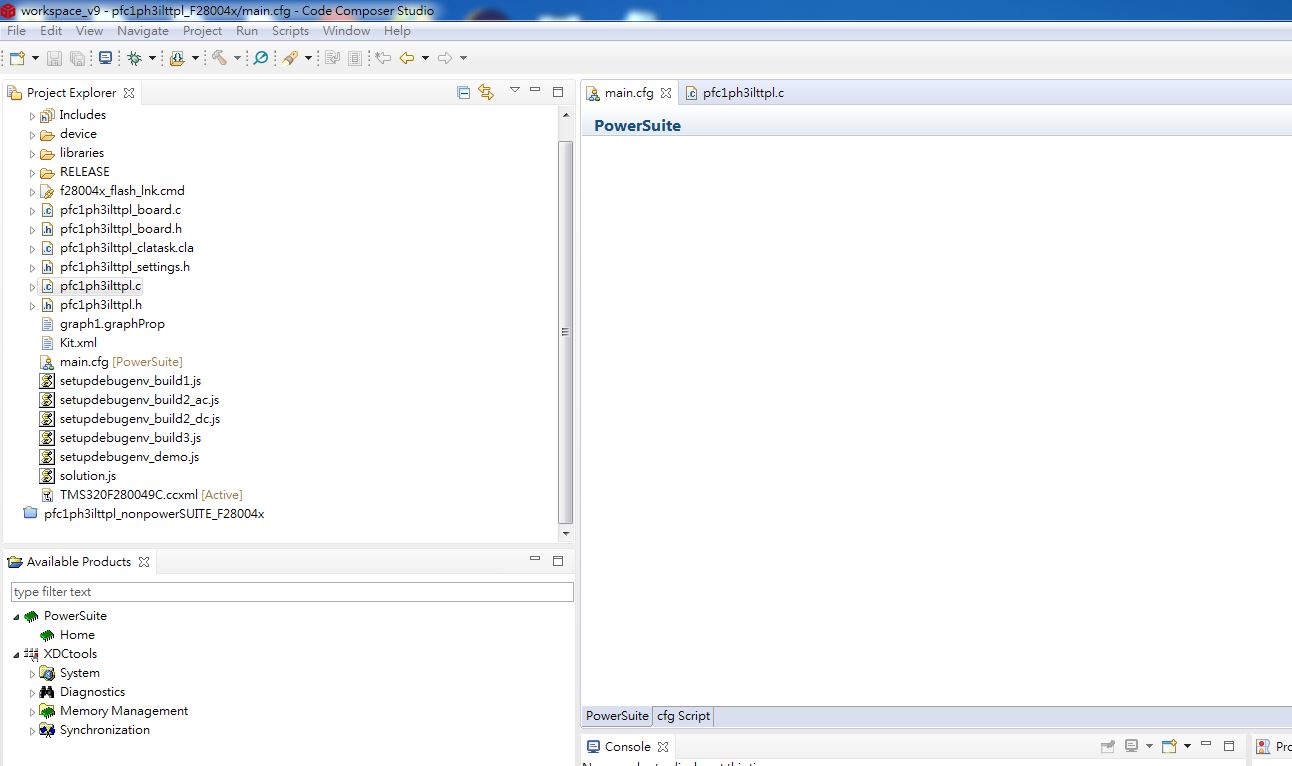Open Console display selected console icon
Image resolution: width=1292 pixels, height=766 pixels.
click(x=1131, y=746)
